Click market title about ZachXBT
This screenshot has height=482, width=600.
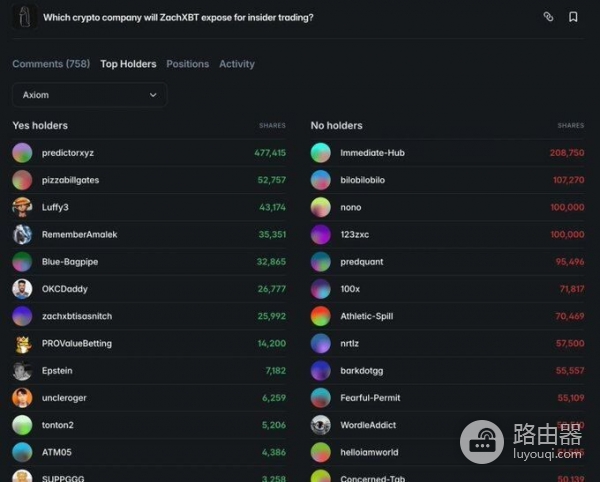pos(178,17)
